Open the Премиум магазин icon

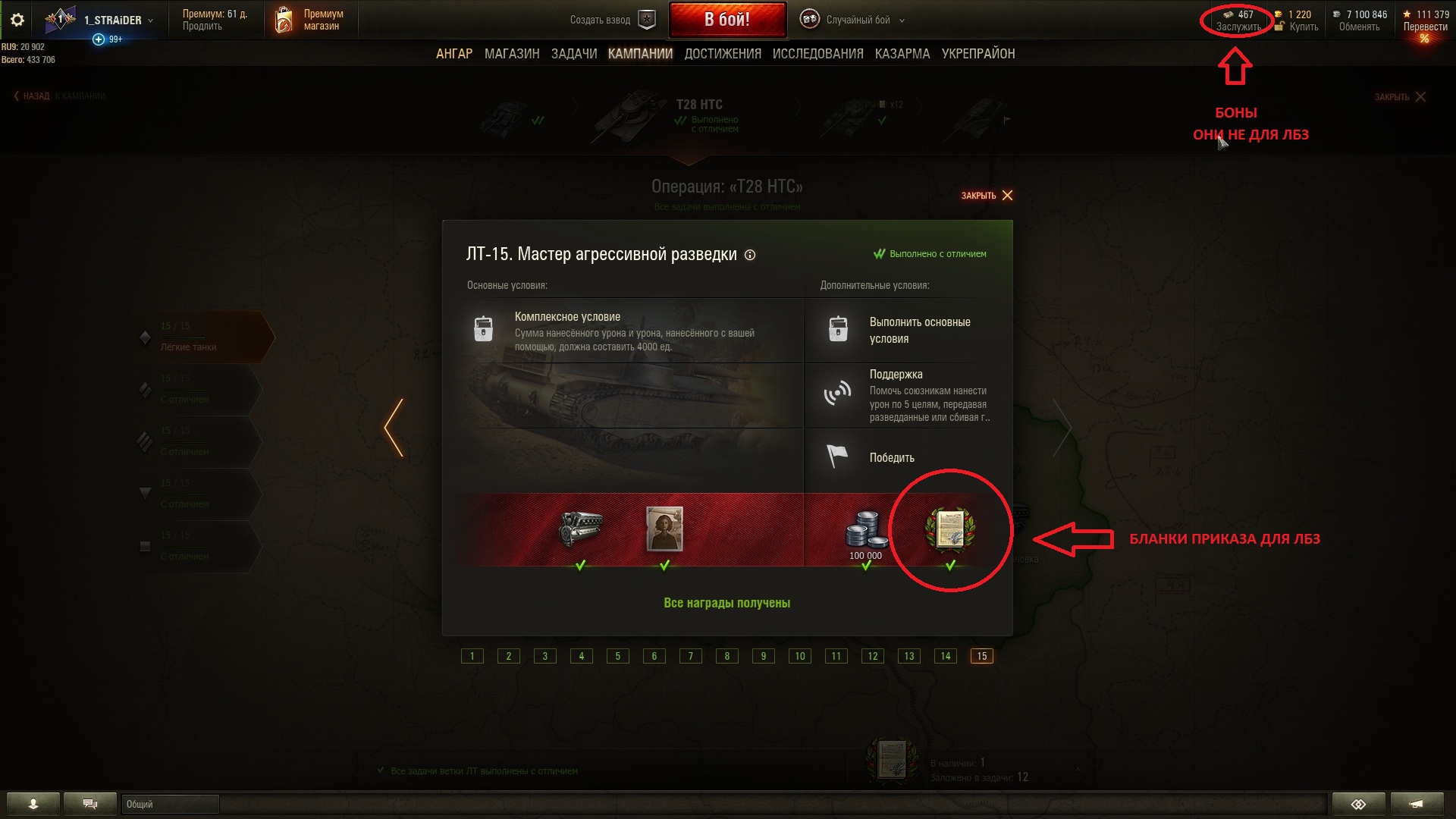pyautogui.click(x=284, y=20)
